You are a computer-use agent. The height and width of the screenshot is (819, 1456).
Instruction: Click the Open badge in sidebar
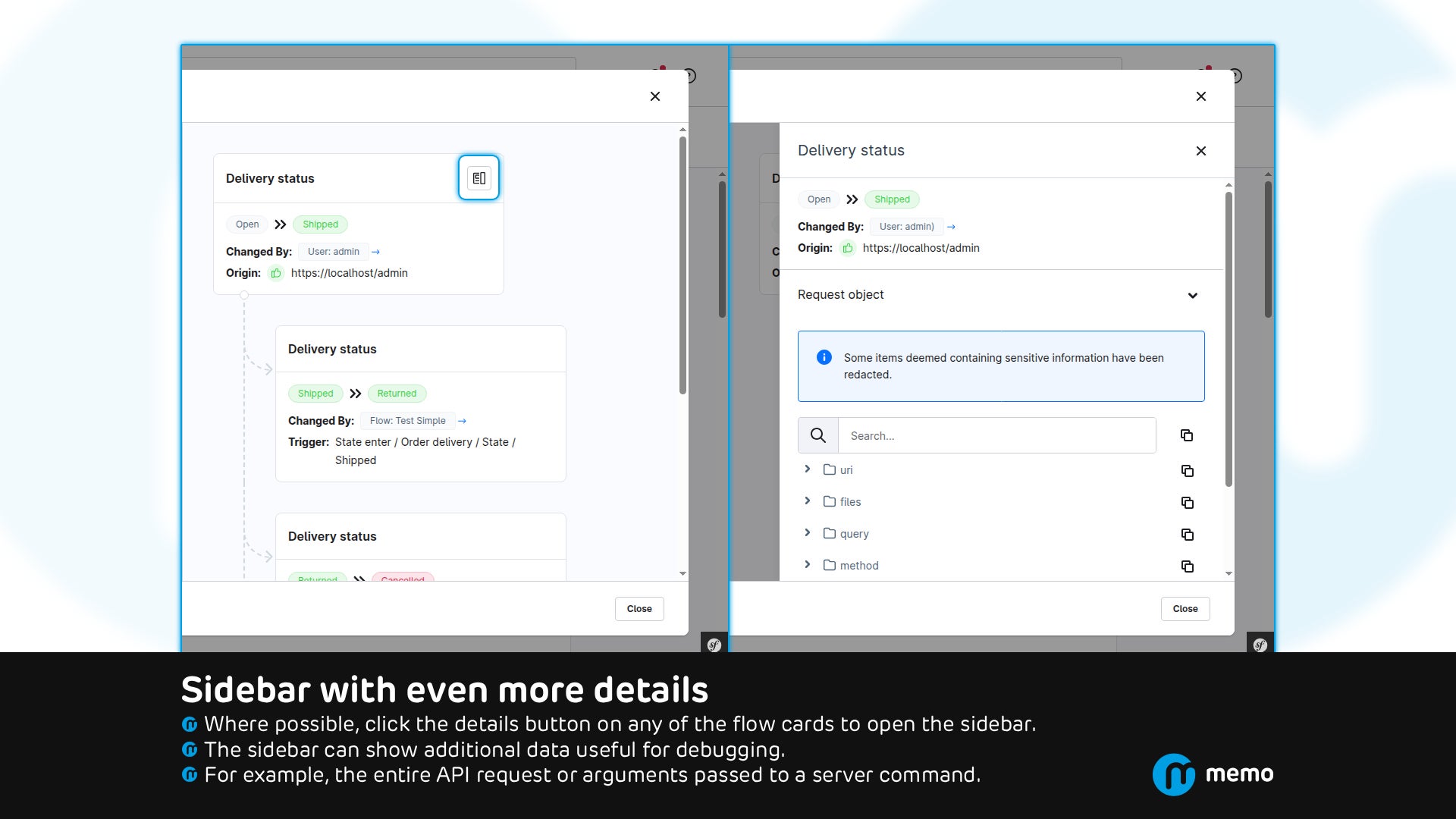(819, 199)
